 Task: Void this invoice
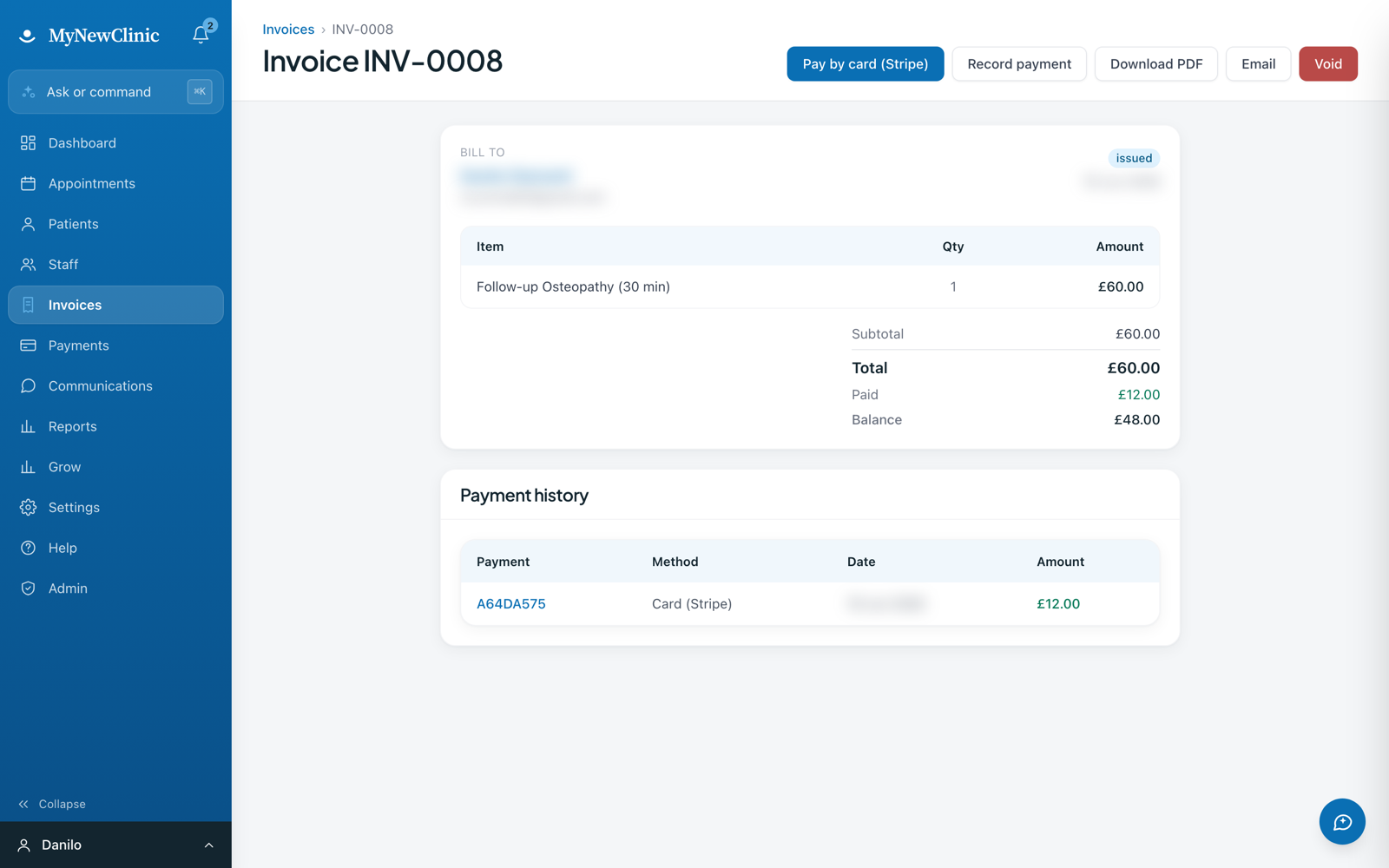pyautogui.click(x=1327, y=63)
